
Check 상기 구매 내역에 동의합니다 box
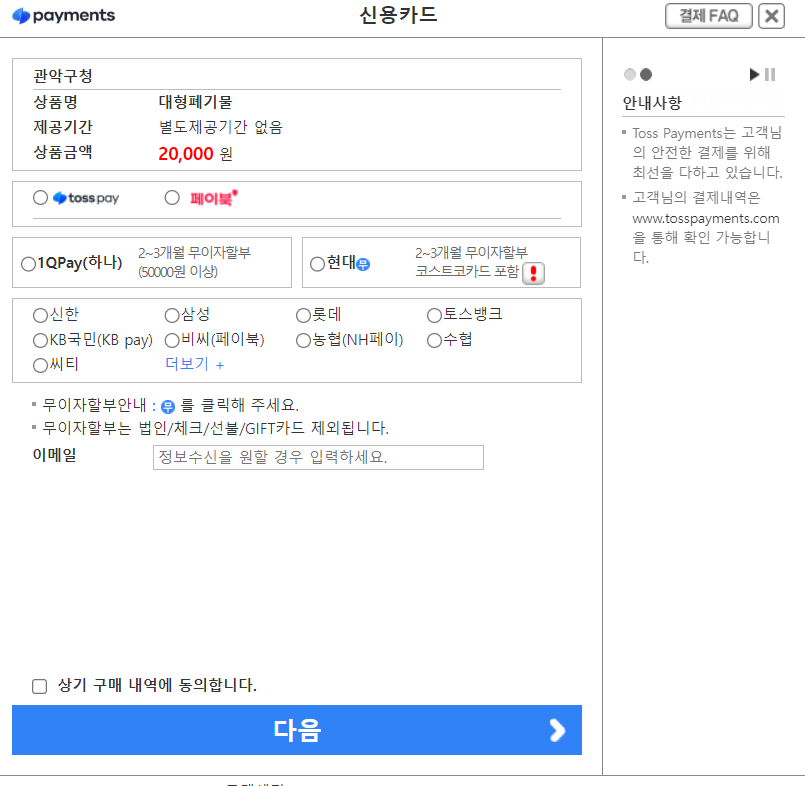click(40, 686)
